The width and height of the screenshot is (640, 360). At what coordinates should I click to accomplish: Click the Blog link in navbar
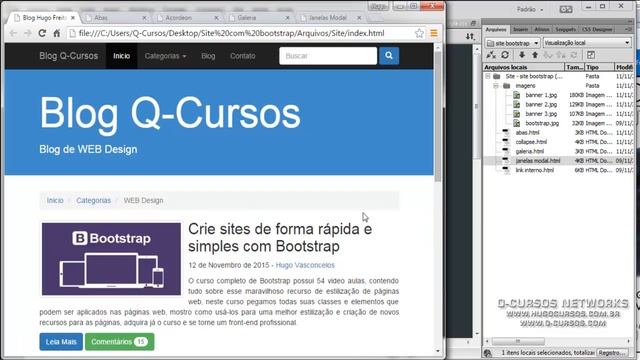[208, 56]
